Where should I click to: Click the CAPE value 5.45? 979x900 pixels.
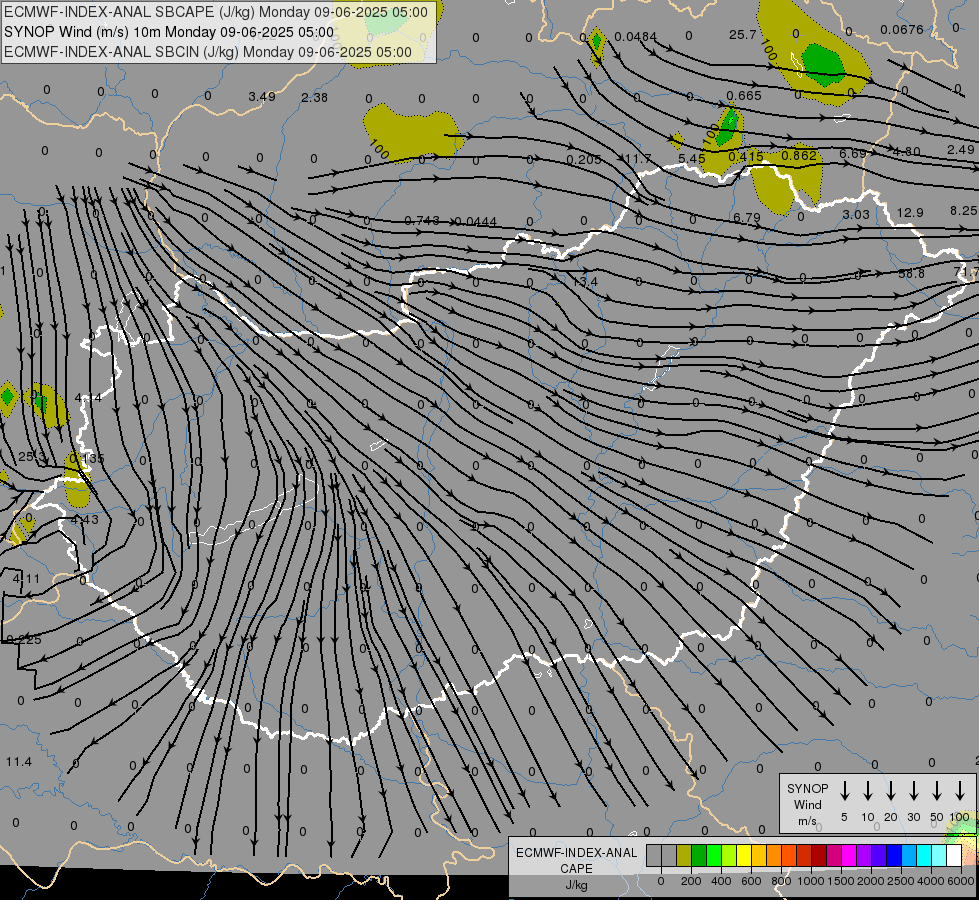(x=691, y=158)
